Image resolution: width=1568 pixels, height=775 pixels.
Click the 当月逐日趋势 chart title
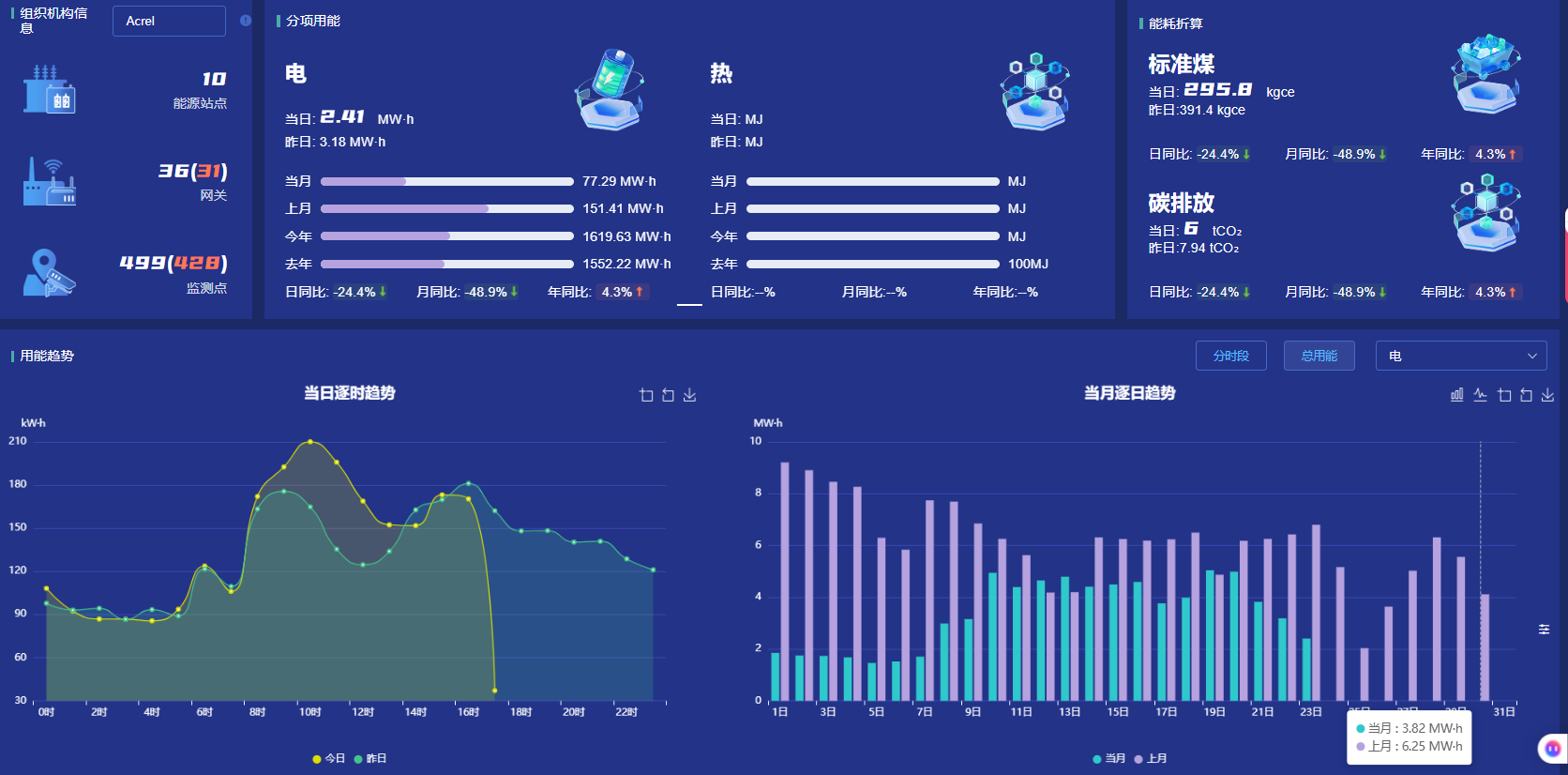coord(1130,393)
